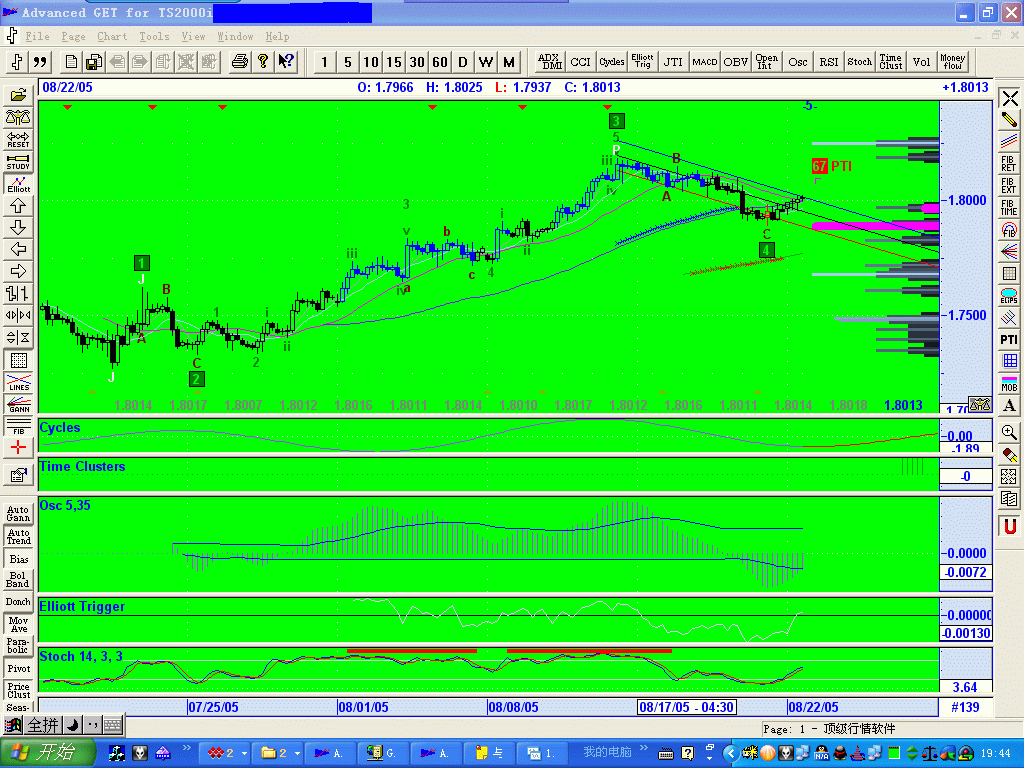
Task: Click the RESET chart button
Action: 18,140
